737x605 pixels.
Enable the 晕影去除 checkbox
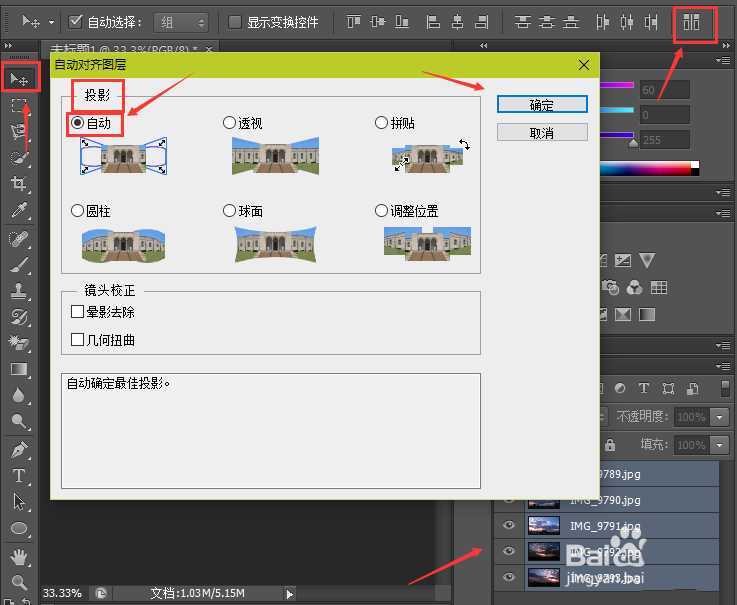78,312
